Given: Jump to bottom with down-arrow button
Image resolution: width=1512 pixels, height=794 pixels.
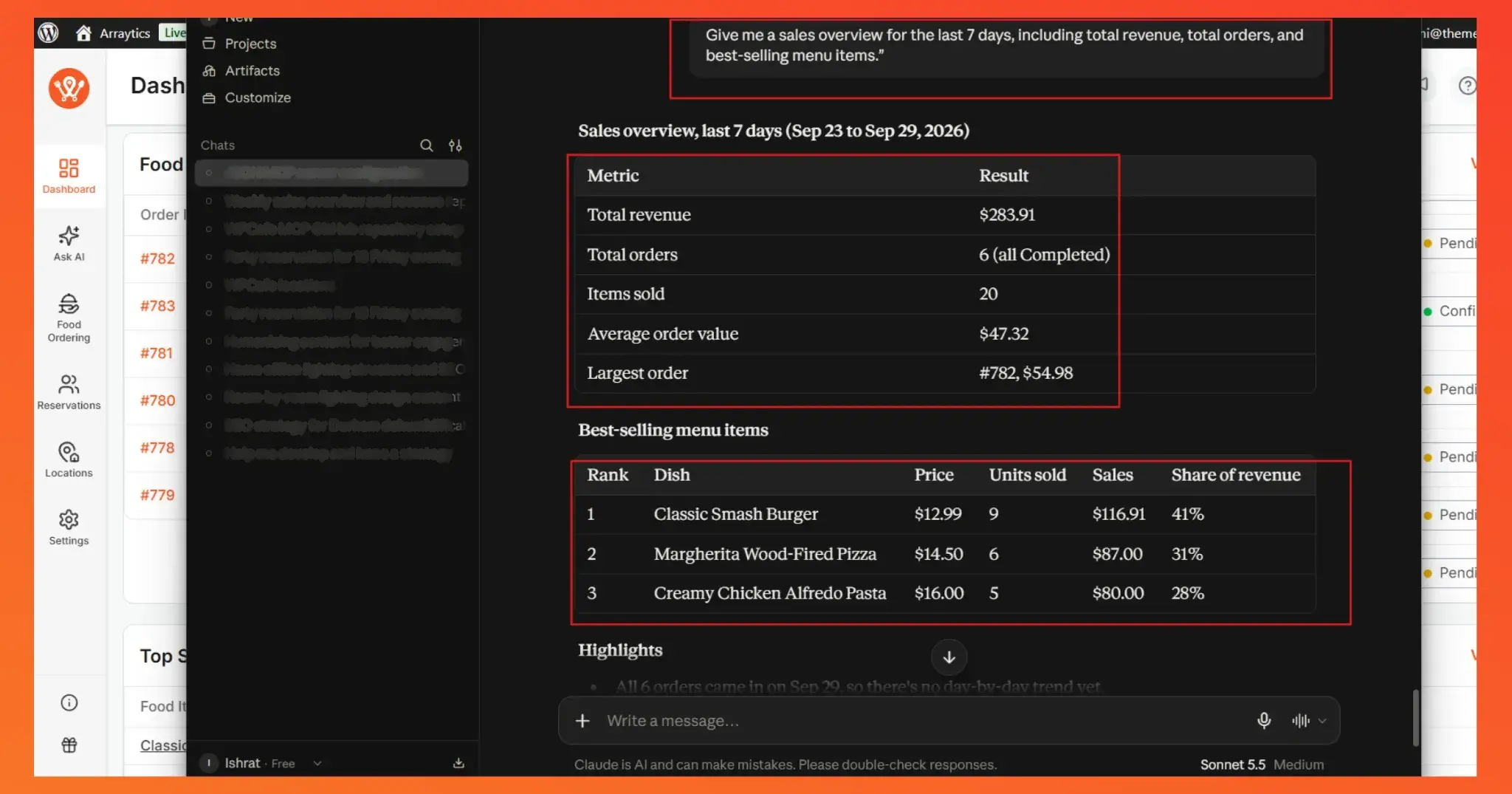Looking at the screenshot, I should click(949, 657).
